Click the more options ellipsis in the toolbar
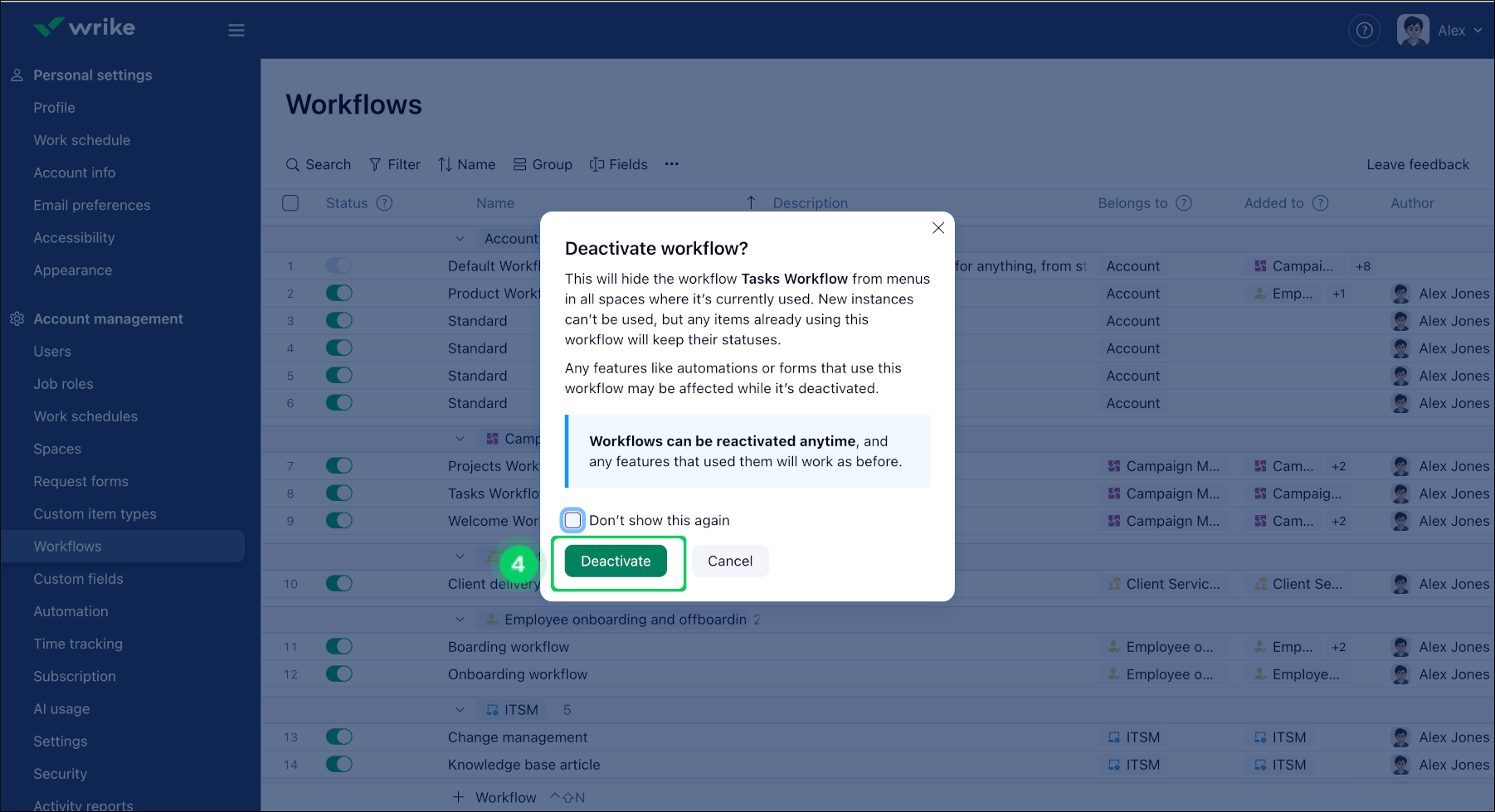1495x812 pixels. (671, 164)
